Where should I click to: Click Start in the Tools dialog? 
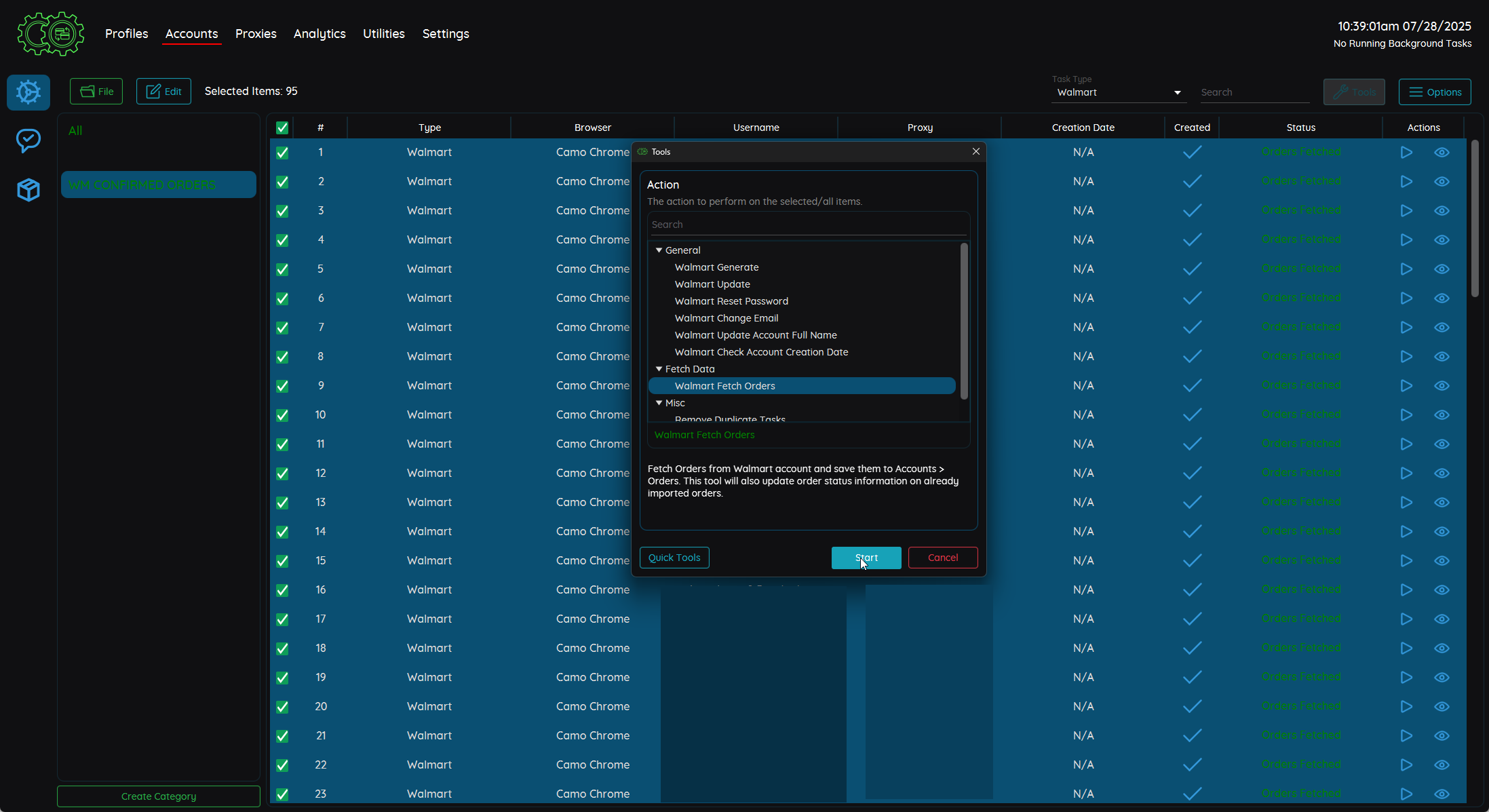pos(866,558)
